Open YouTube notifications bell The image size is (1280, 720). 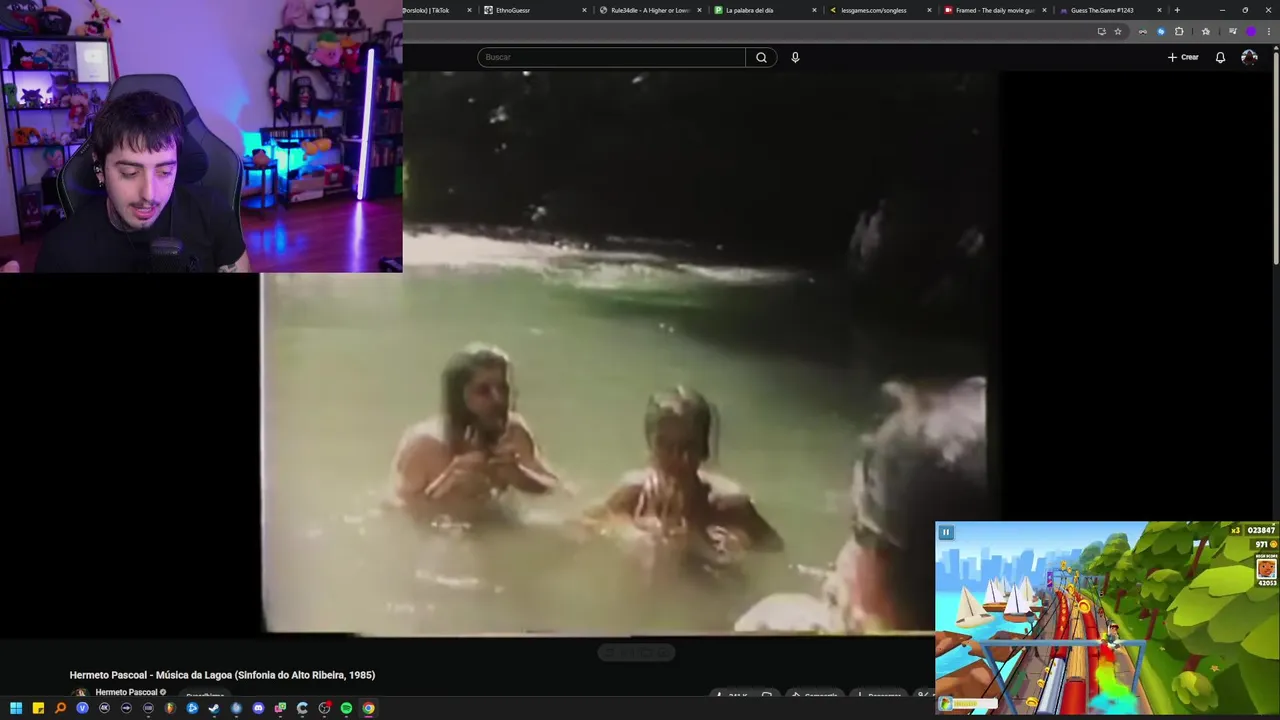tap(1220, 57)
